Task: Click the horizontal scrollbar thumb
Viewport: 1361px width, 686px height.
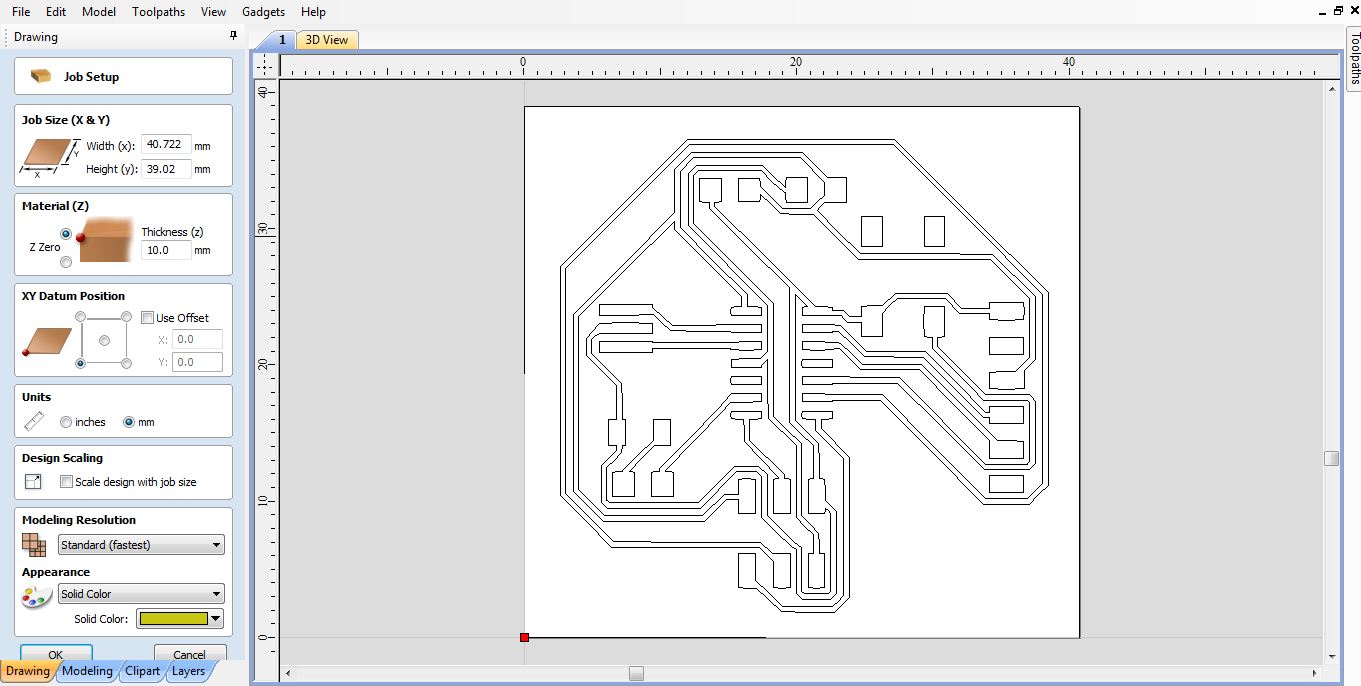Action: pos(636,673)
